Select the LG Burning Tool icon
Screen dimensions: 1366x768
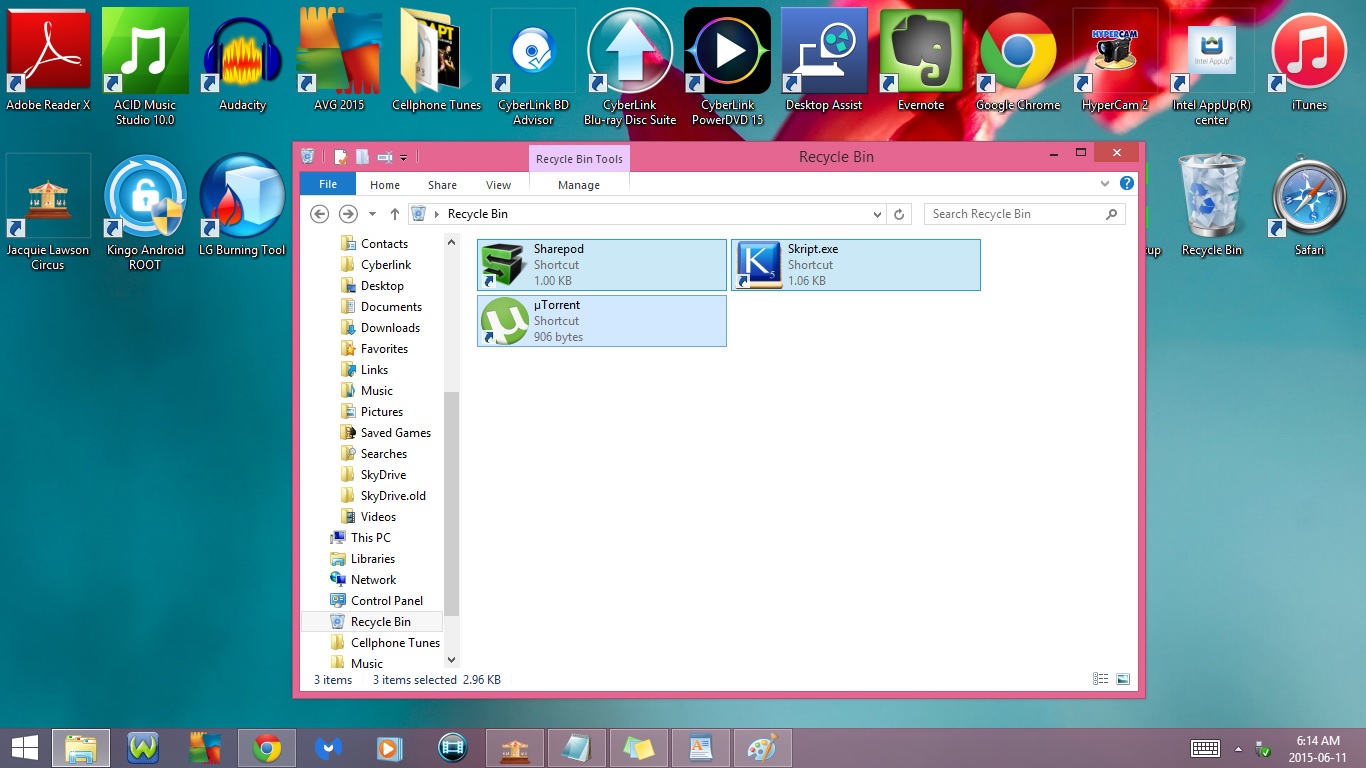(x=242, y=206)
